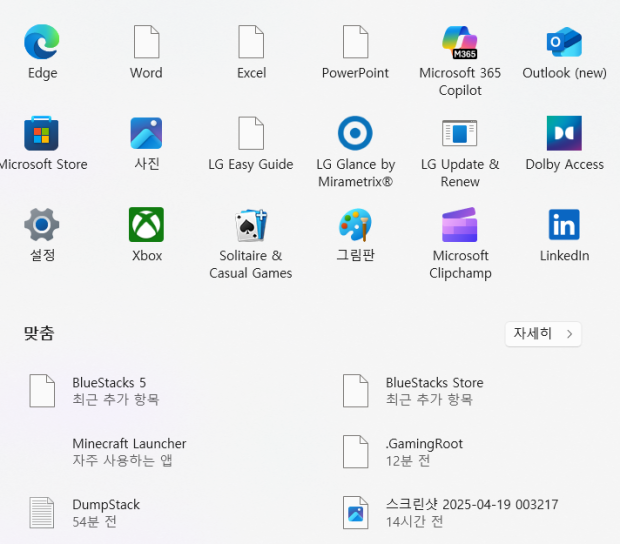Open the Microsoft Store icon
620x544 pixels.
click(x=42, y=133)
